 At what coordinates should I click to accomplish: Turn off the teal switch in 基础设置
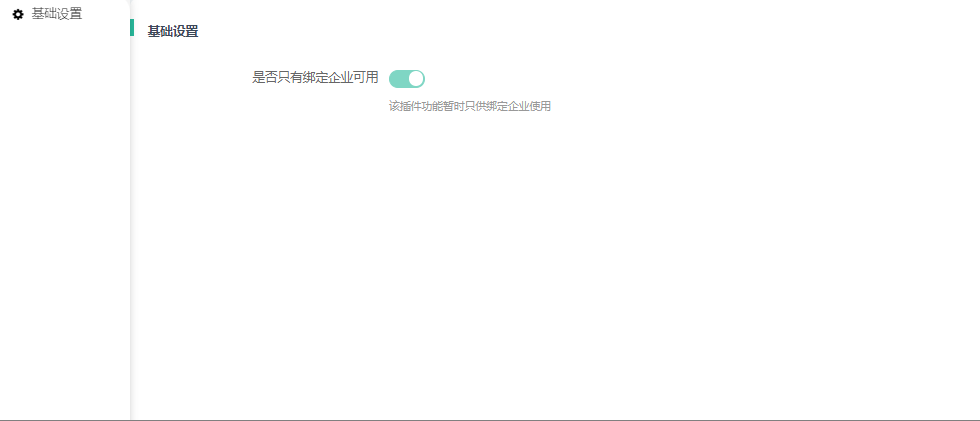pyautogui.click(x=407, y=79)
